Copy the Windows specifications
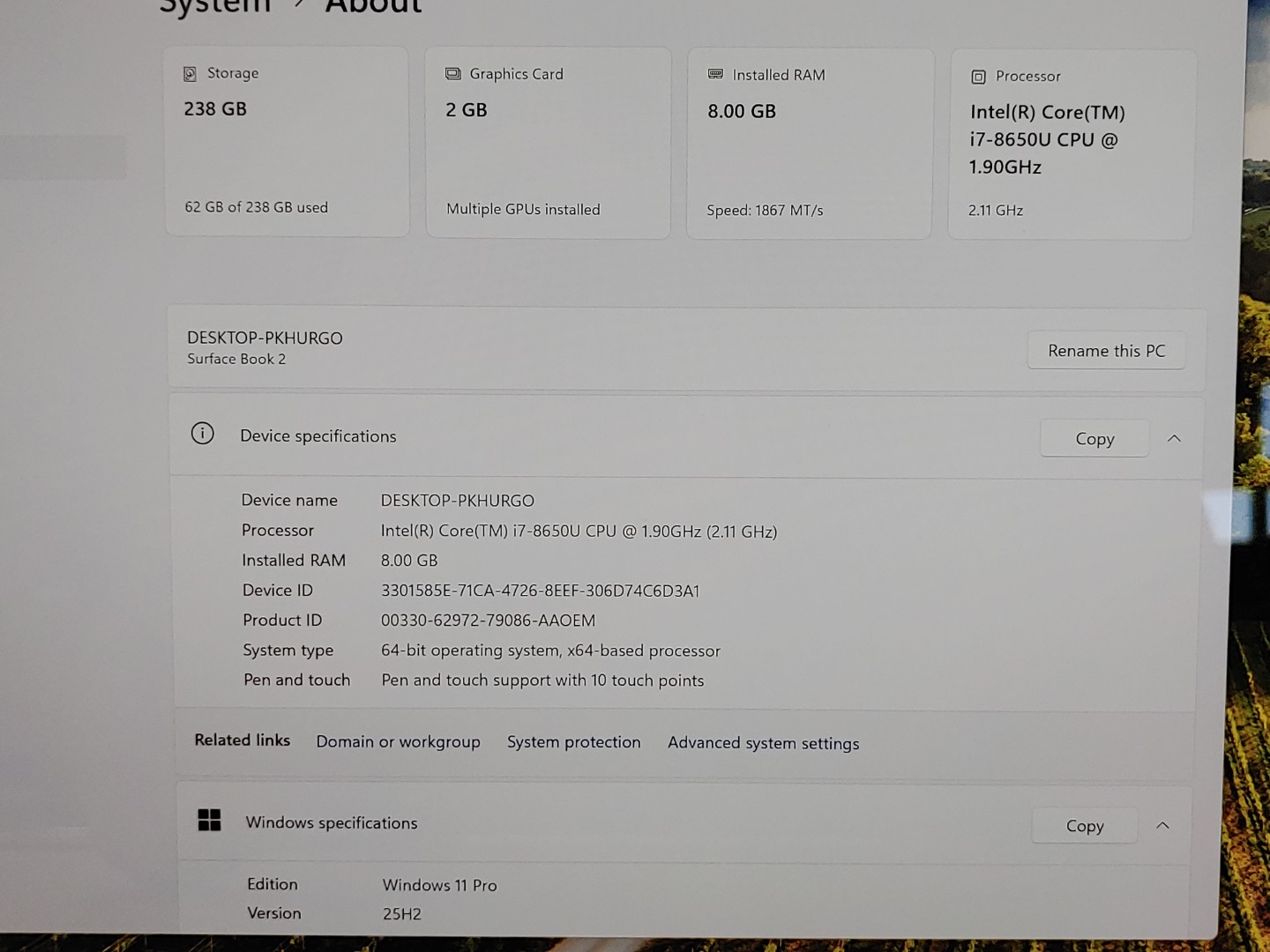 [1084, 826]
